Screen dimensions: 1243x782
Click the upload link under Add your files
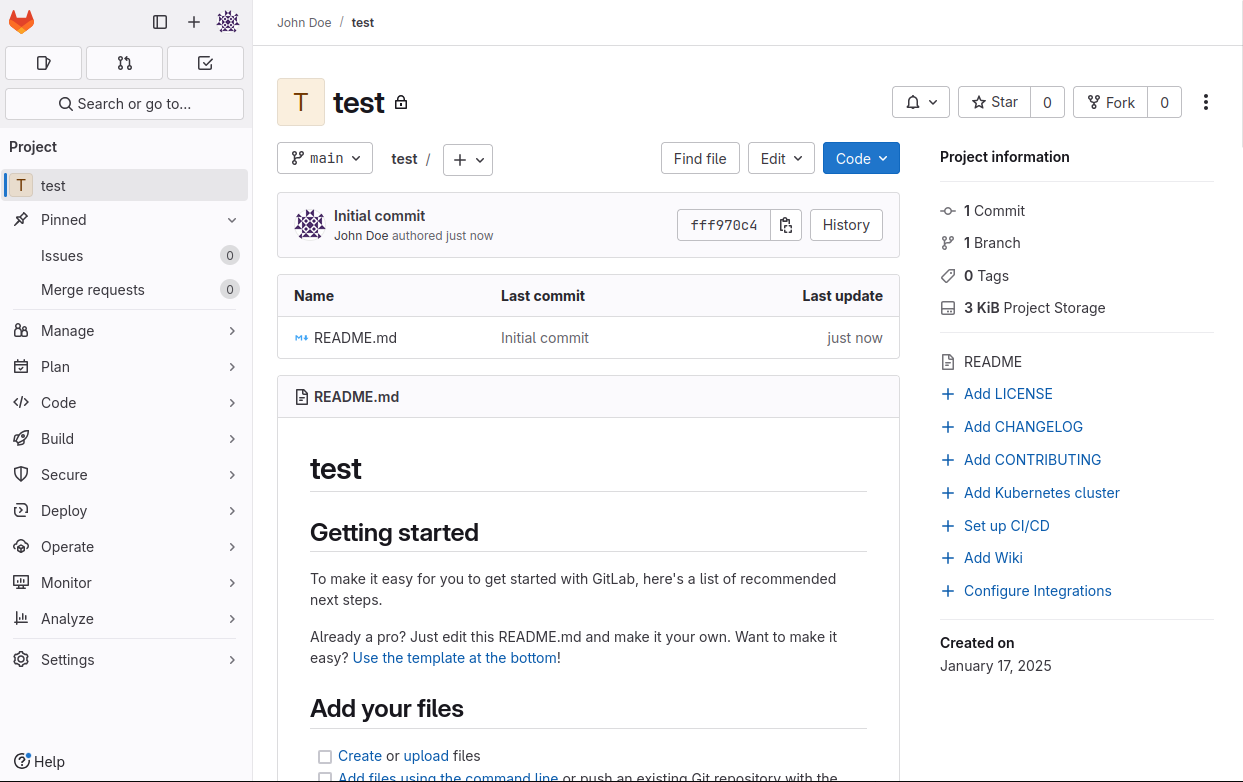426,756
